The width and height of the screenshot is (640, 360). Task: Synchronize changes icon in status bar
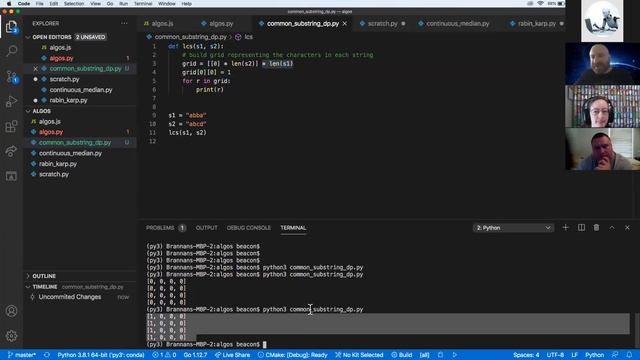pos(47,355)
